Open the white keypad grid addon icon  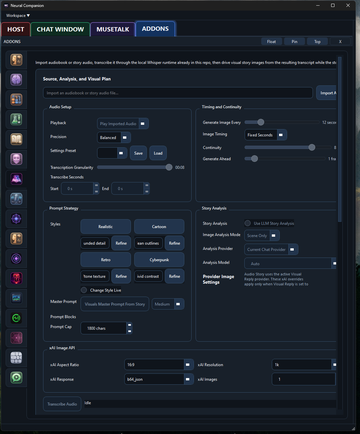point(16,358)
